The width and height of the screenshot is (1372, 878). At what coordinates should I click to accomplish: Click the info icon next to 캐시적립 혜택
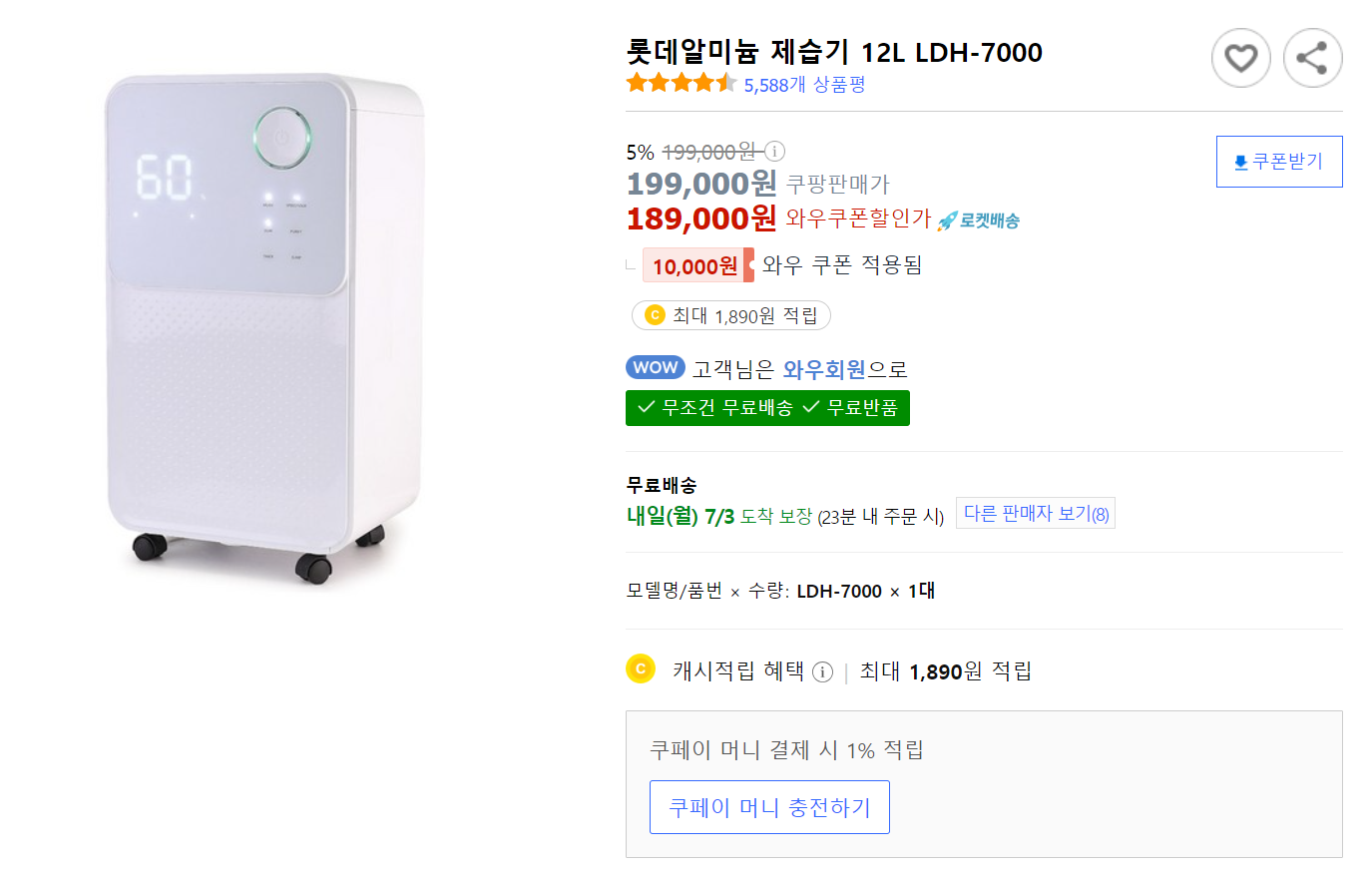click(x=822, y=669)
